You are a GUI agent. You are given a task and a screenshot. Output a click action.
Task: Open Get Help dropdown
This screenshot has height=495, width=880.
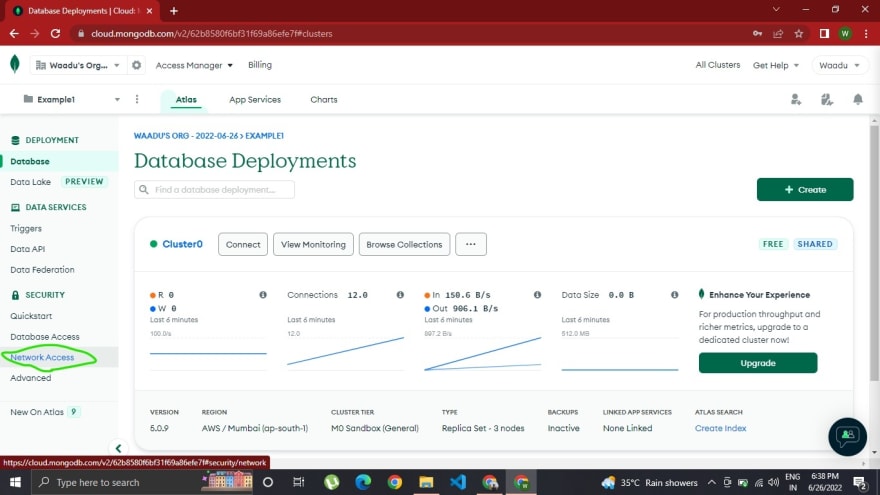[776, 65]
